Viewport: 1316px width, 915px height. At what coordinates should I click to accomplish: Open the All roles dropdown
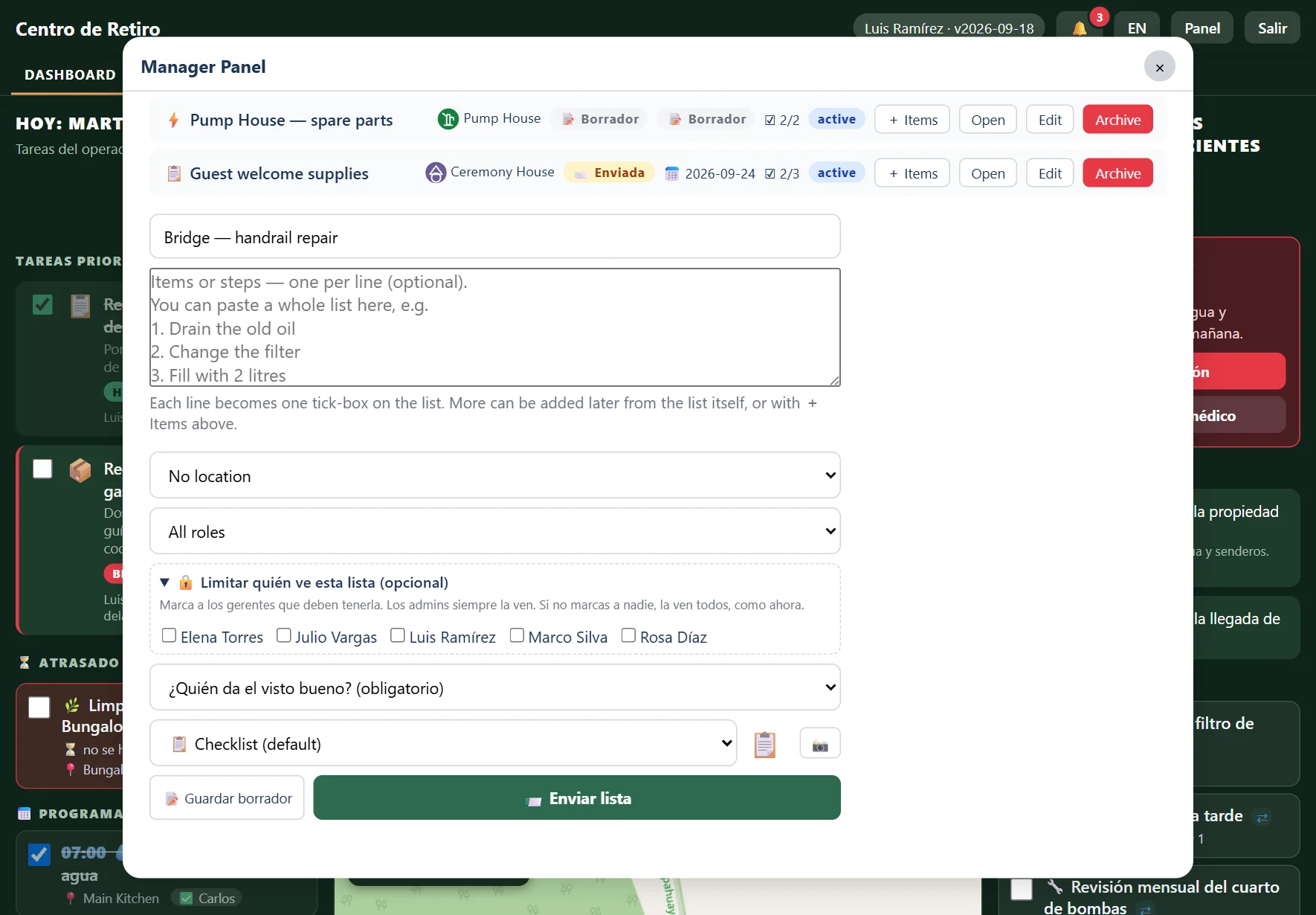495,531
